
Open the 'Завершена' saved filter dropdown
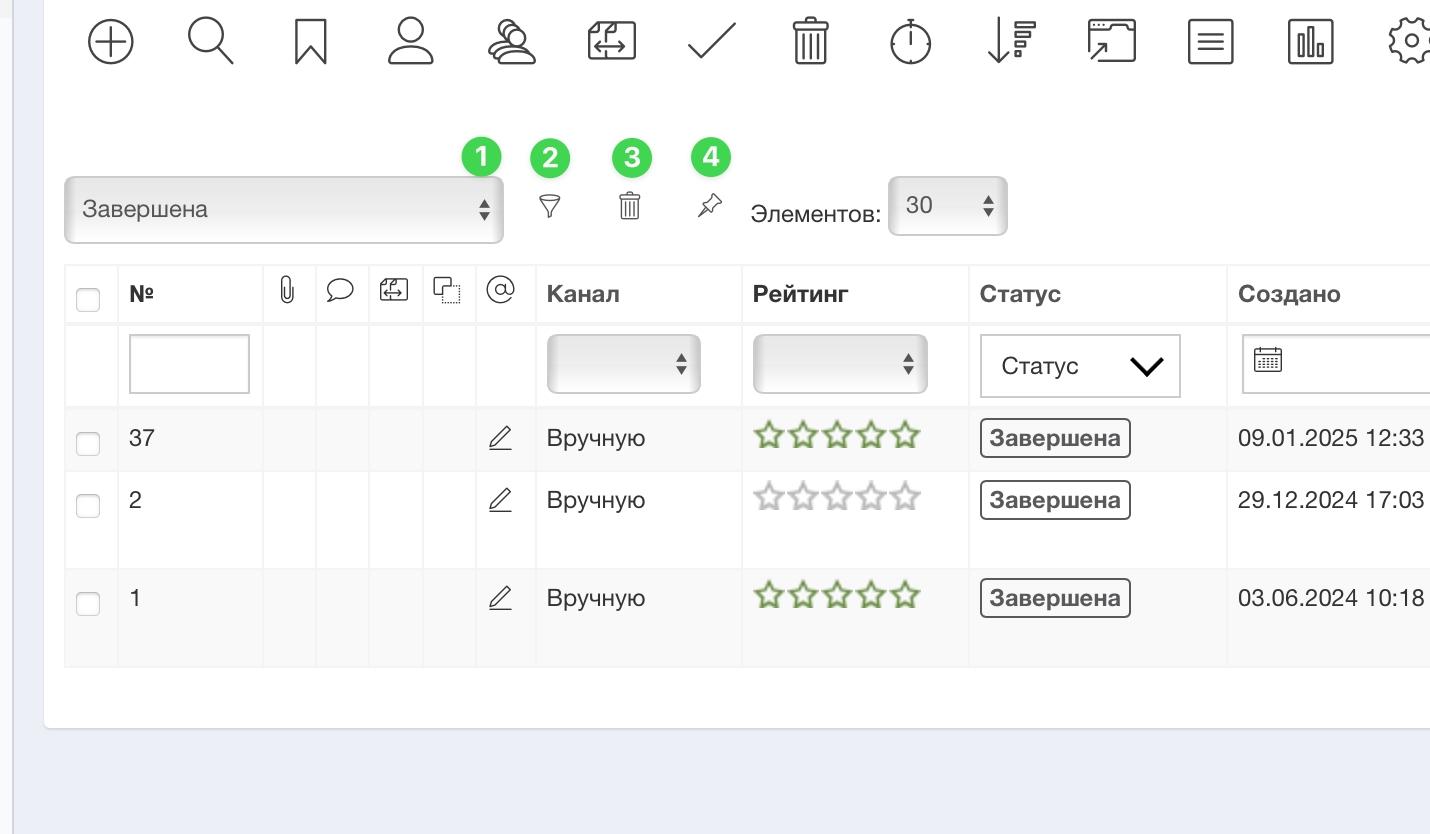pyautogui.click(x=283, y=210)
